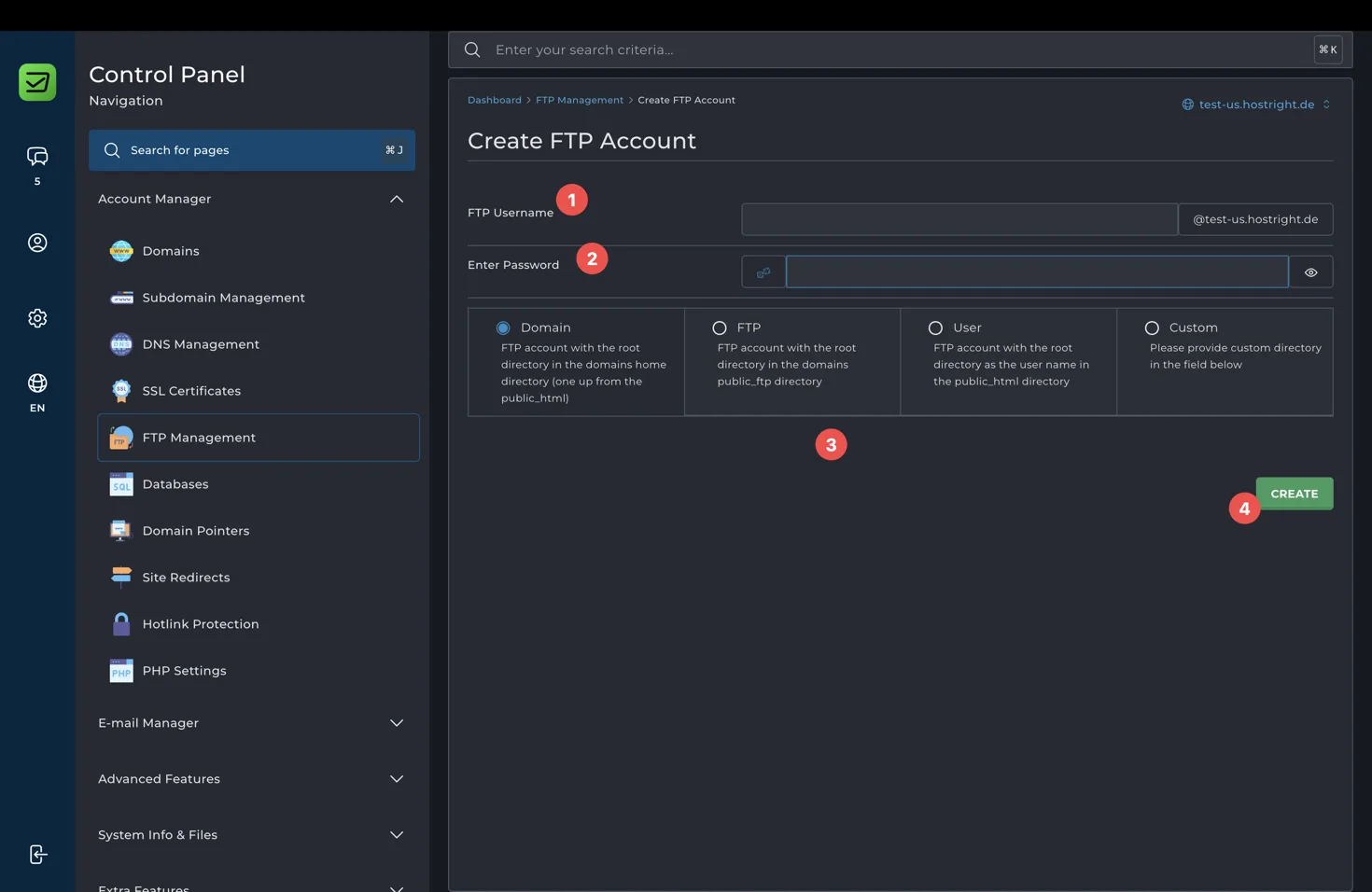1372x892 pixels.
Task: Open the user profile icon
Action: coord(37,243)
